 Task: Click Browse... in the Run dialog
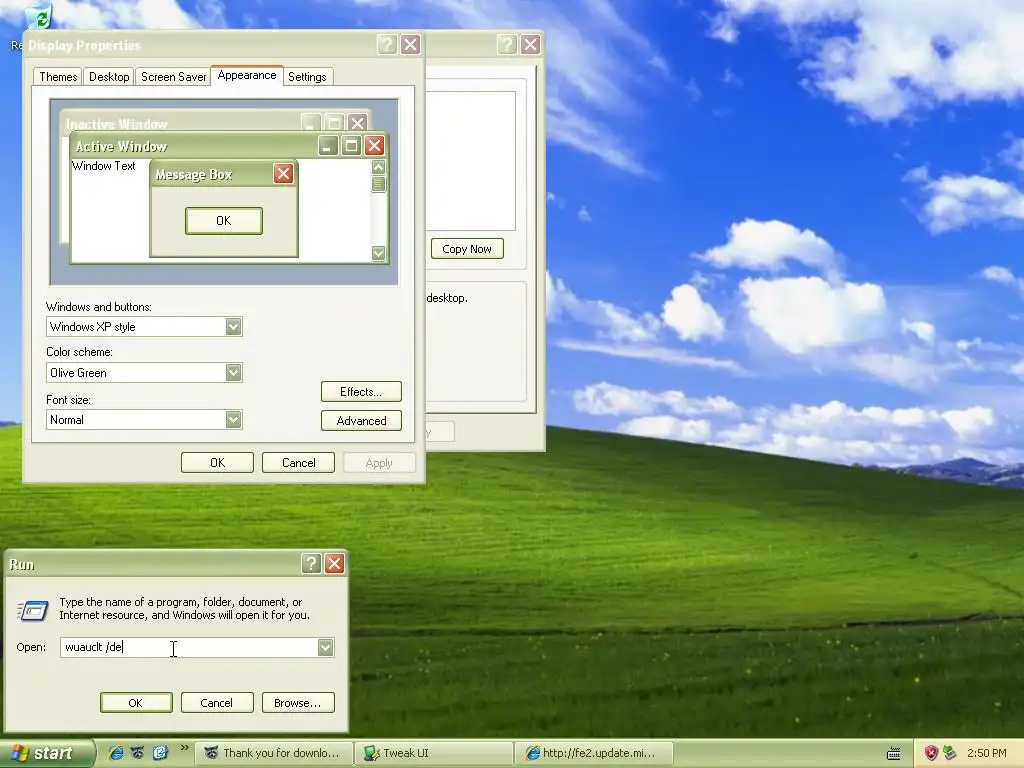tap(298, 703)
